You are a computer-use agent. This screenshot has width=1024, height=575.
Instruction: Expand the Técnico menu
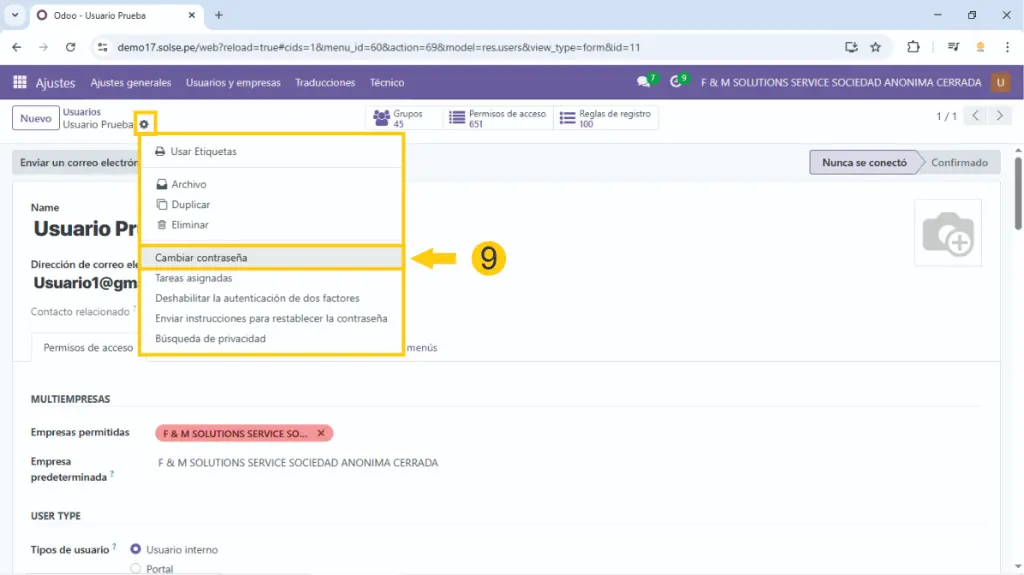click(x=387, y=83)
